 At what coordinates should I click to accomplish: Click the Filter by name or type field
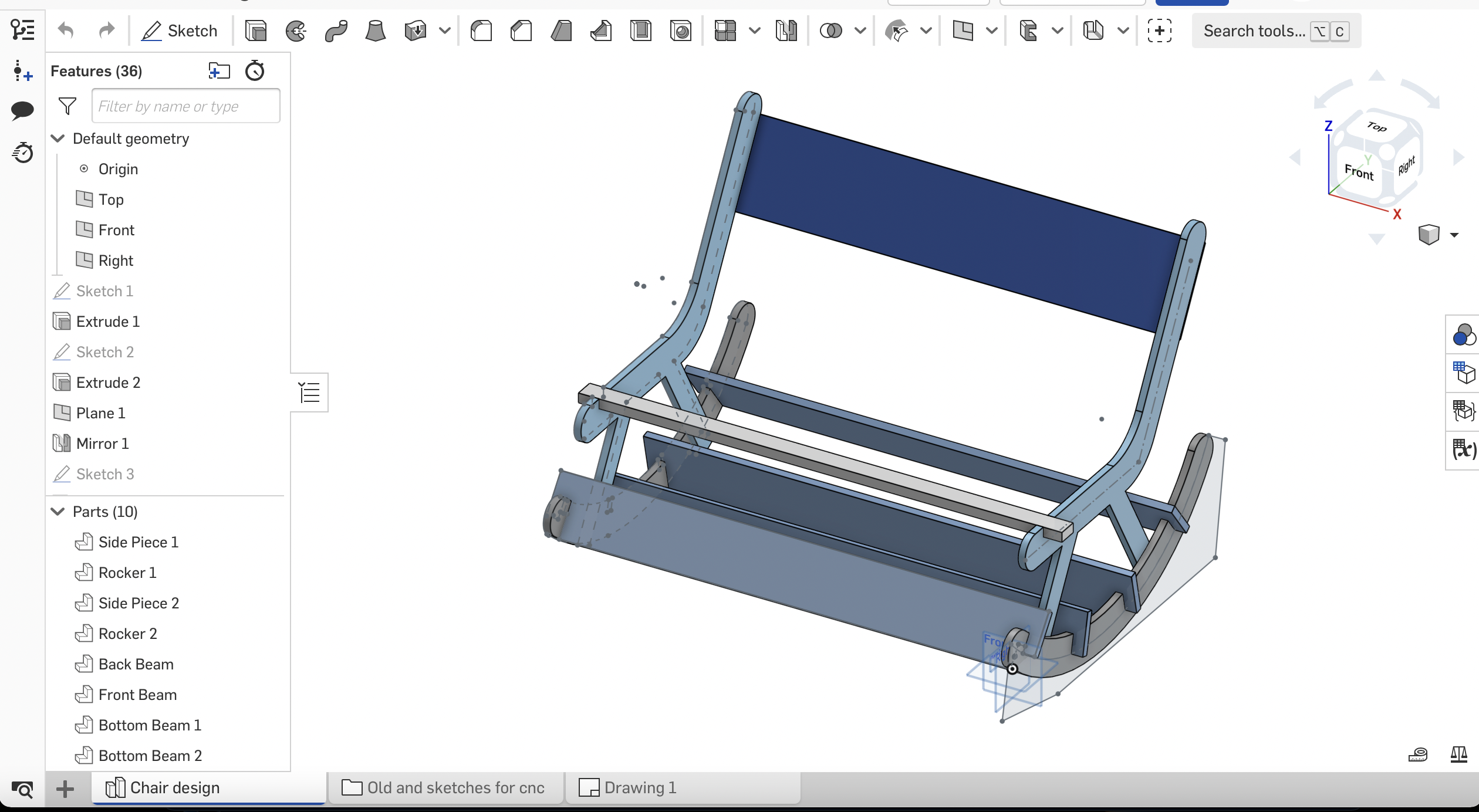tap(185, 106)
